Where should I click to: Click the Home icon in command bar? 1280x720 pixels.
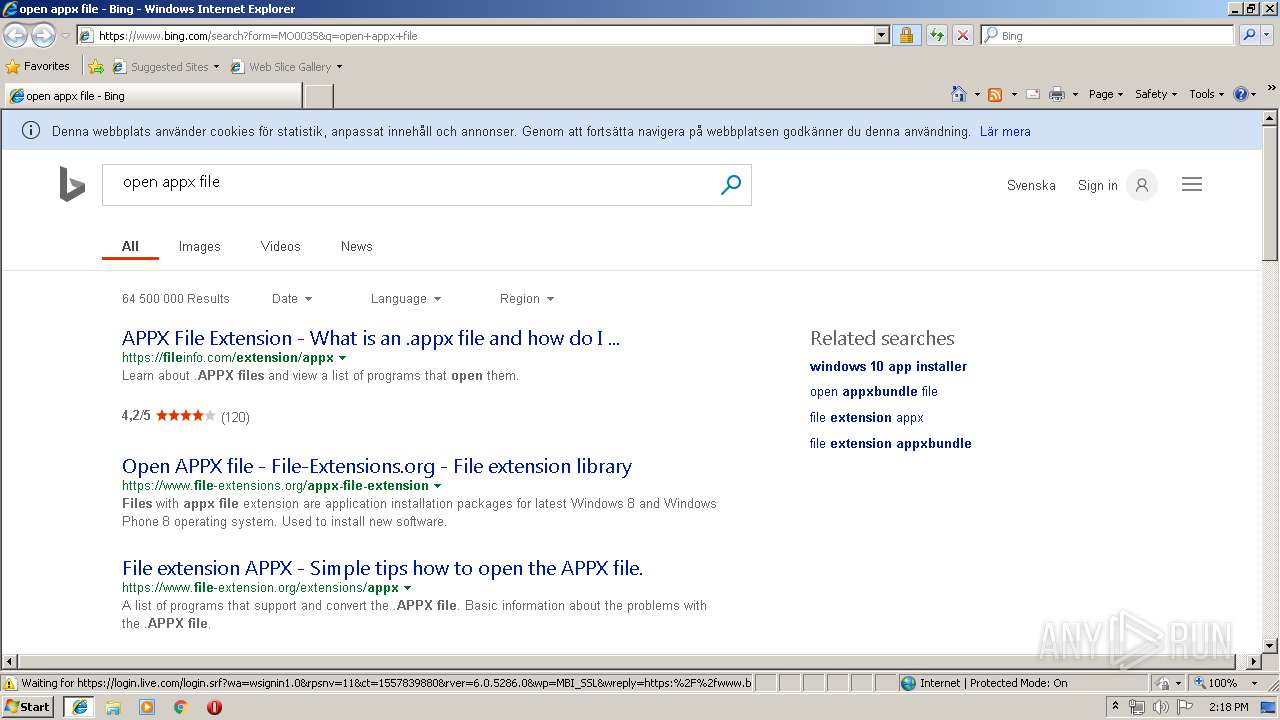point(959,94)
